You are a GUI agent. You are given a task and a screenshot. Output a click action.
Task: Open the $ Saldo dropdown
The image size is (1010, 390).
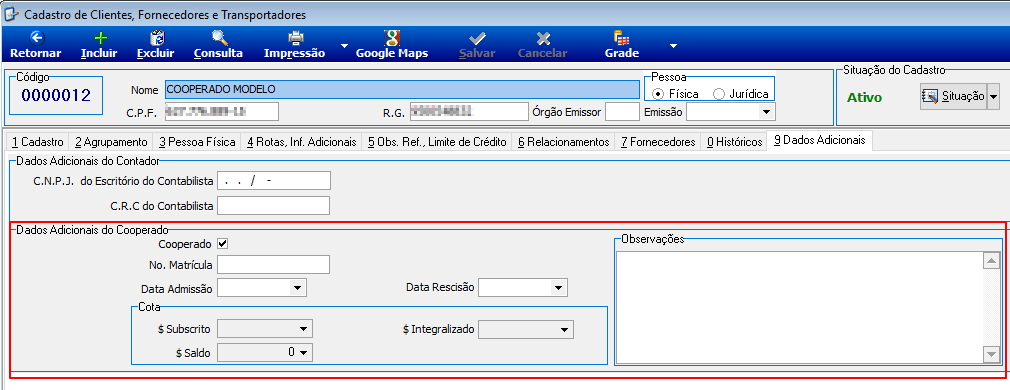pyautogui.click(x=304, y=352)
